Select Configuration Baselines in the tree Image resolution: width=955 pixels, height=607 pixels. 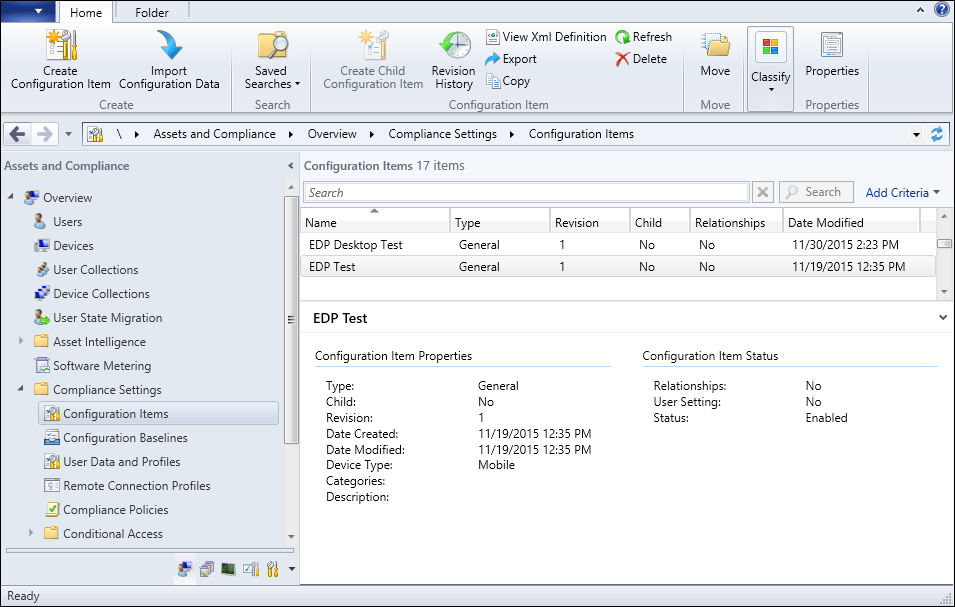pyautogui.click(x=125, y=438)
